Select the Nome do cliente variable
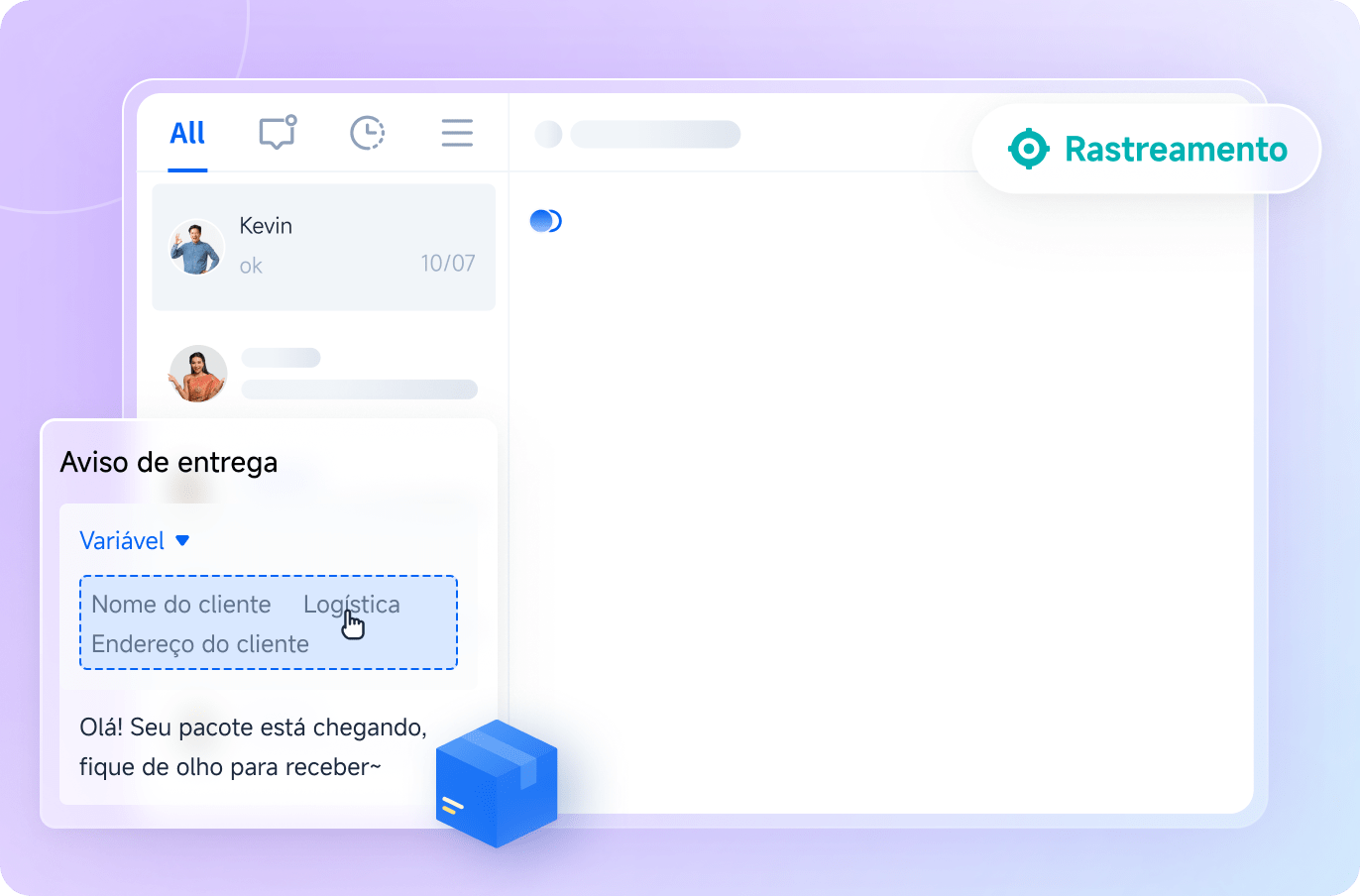 coord(180,605)
